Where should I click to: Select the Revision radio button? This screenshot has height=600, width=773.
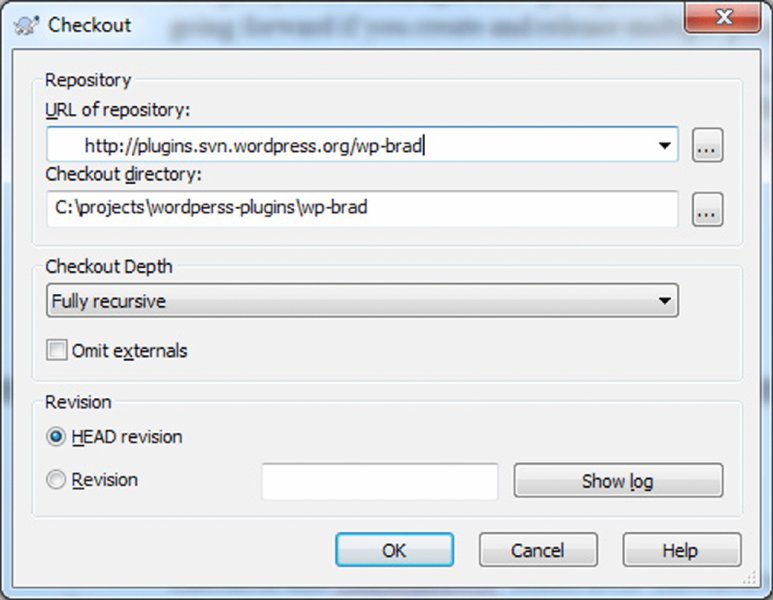56,479
